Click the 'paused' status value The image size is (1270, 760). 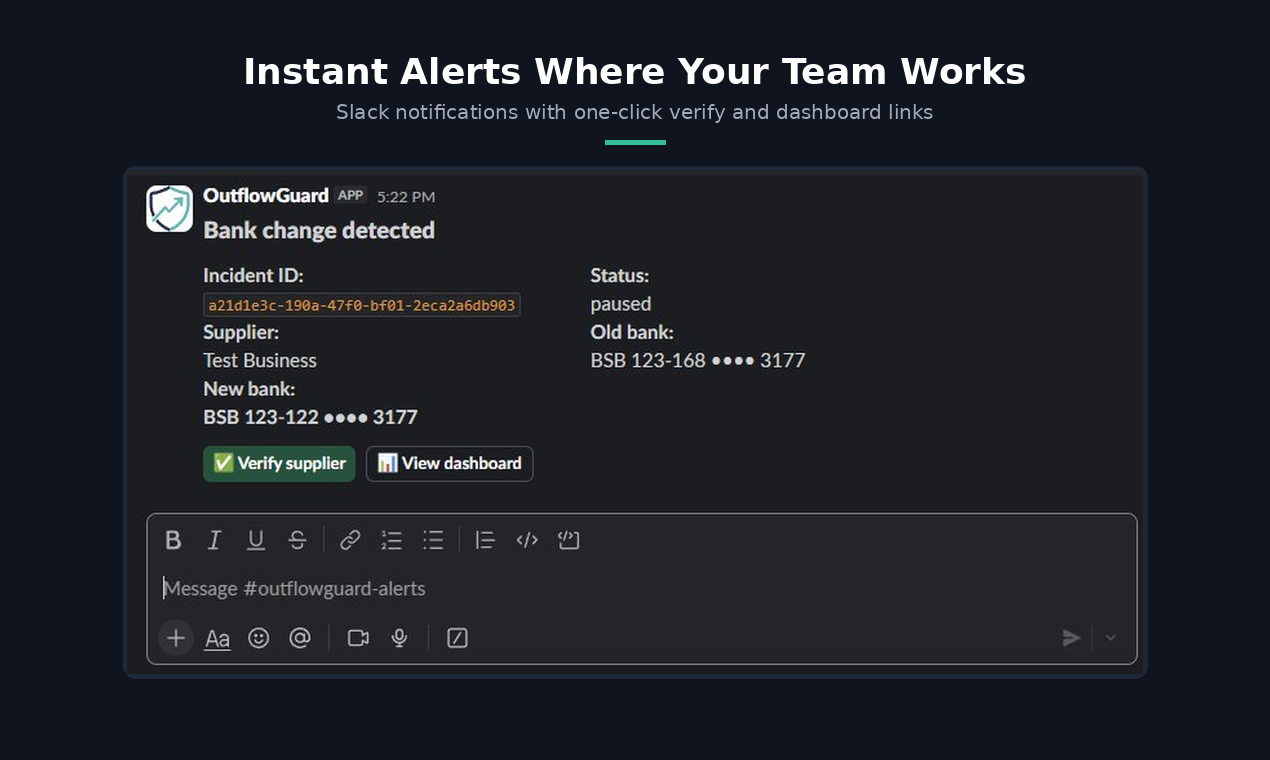pos(621,304)
